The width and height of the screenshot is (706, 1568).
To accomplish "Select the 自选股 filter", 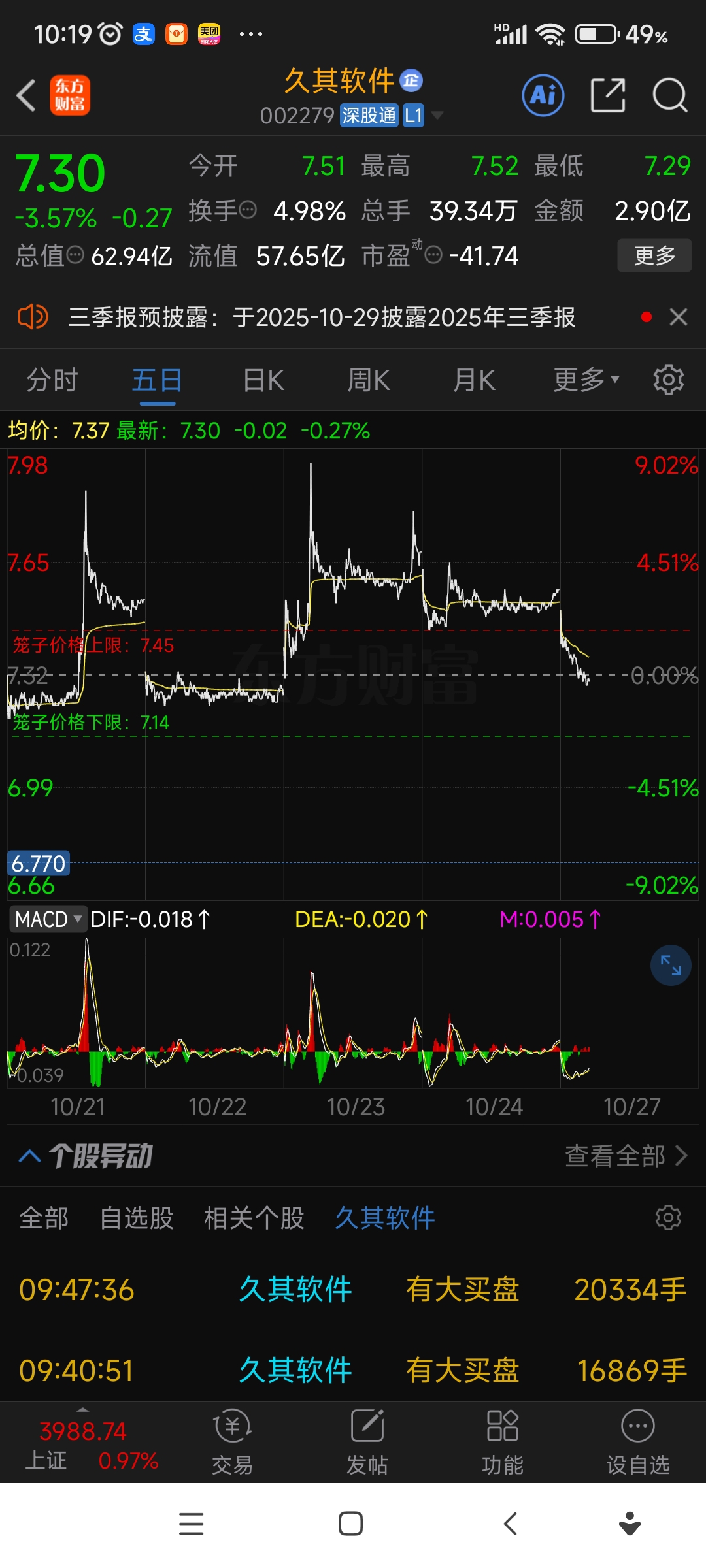I will (x=137, y=1218).
